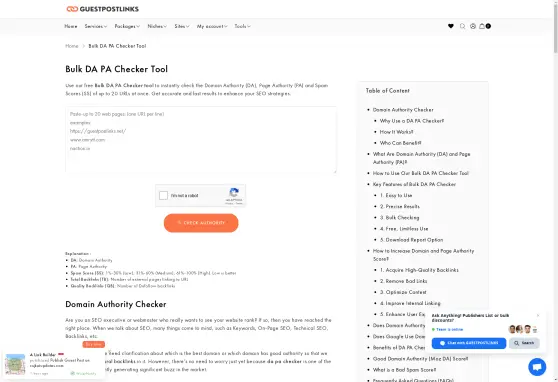Screen dimensions: 558x382
Task: Close the Ask Anything chat popup
Action: (538, 315)
